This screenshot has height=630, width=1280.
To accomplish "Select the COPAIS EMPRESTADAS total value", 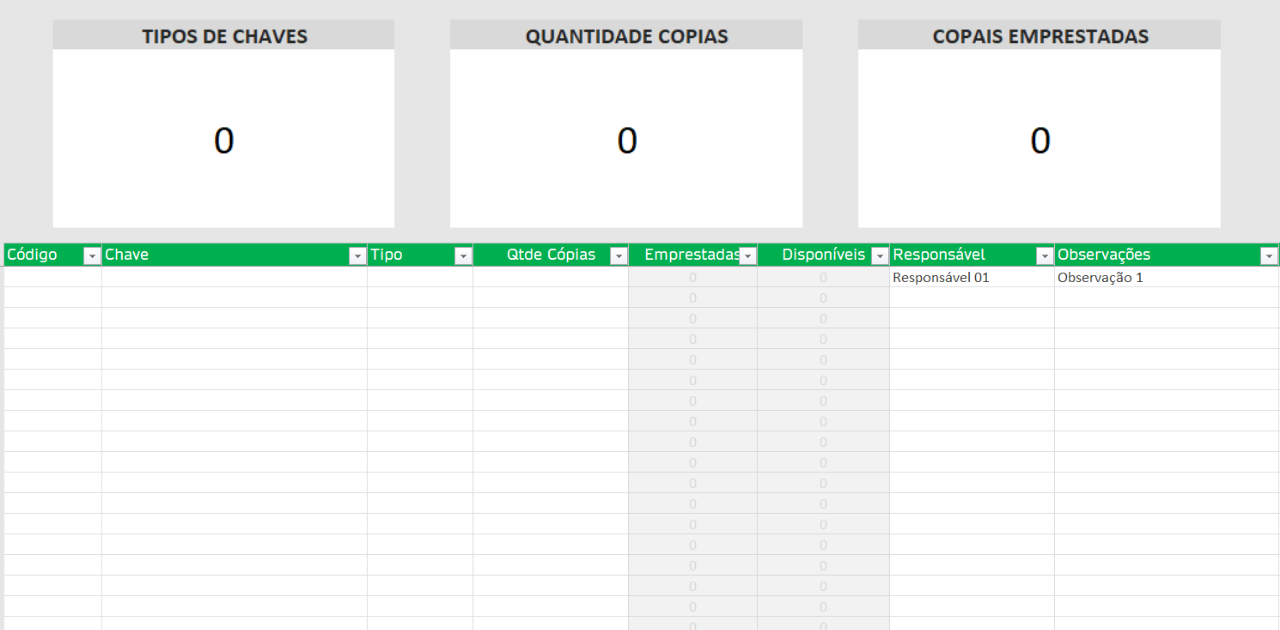I will pos(1040,141).
